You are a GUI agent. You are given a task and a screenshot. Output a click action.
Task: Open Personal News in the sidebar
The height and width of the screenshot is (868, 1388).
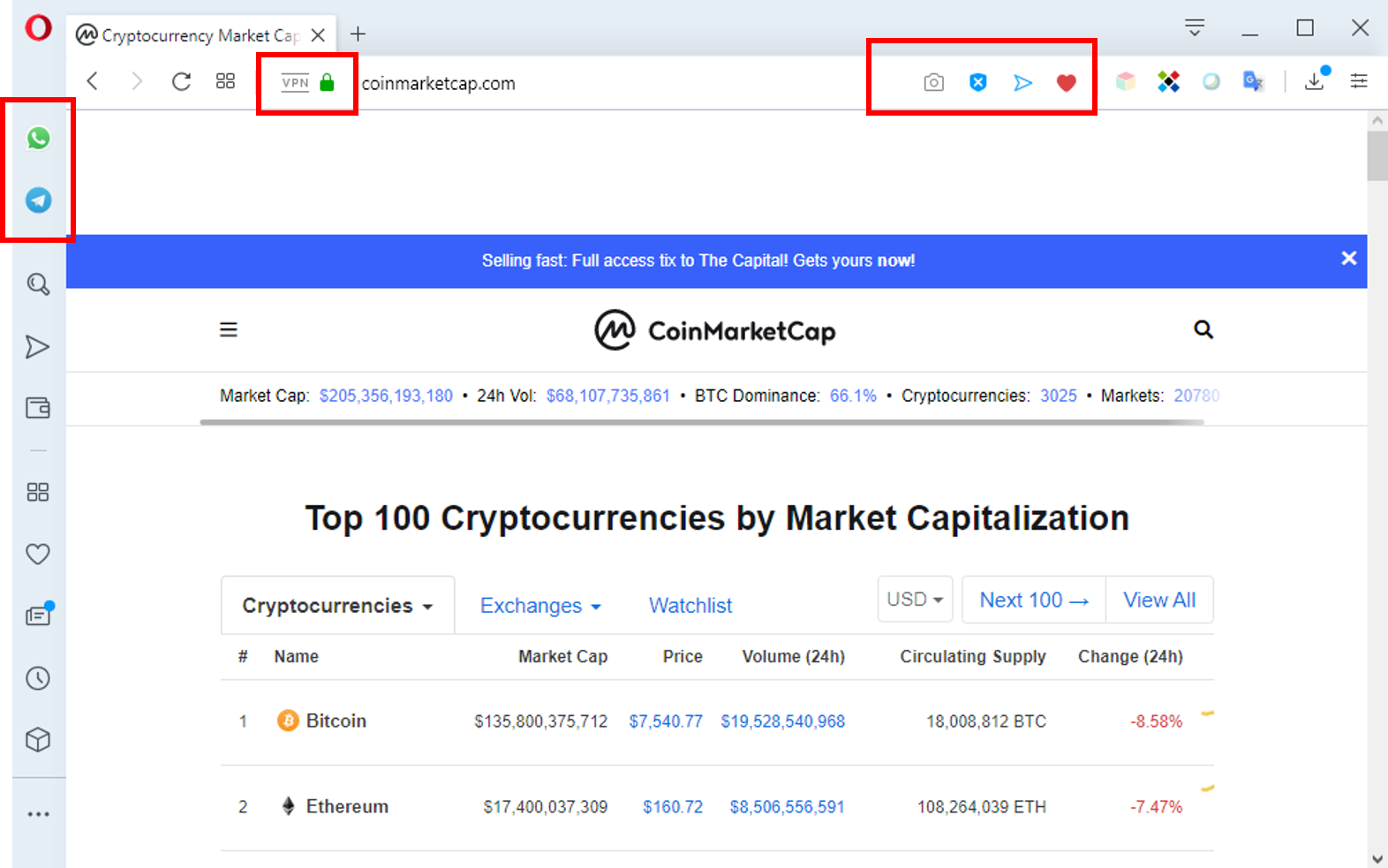(x=39, y=614)
